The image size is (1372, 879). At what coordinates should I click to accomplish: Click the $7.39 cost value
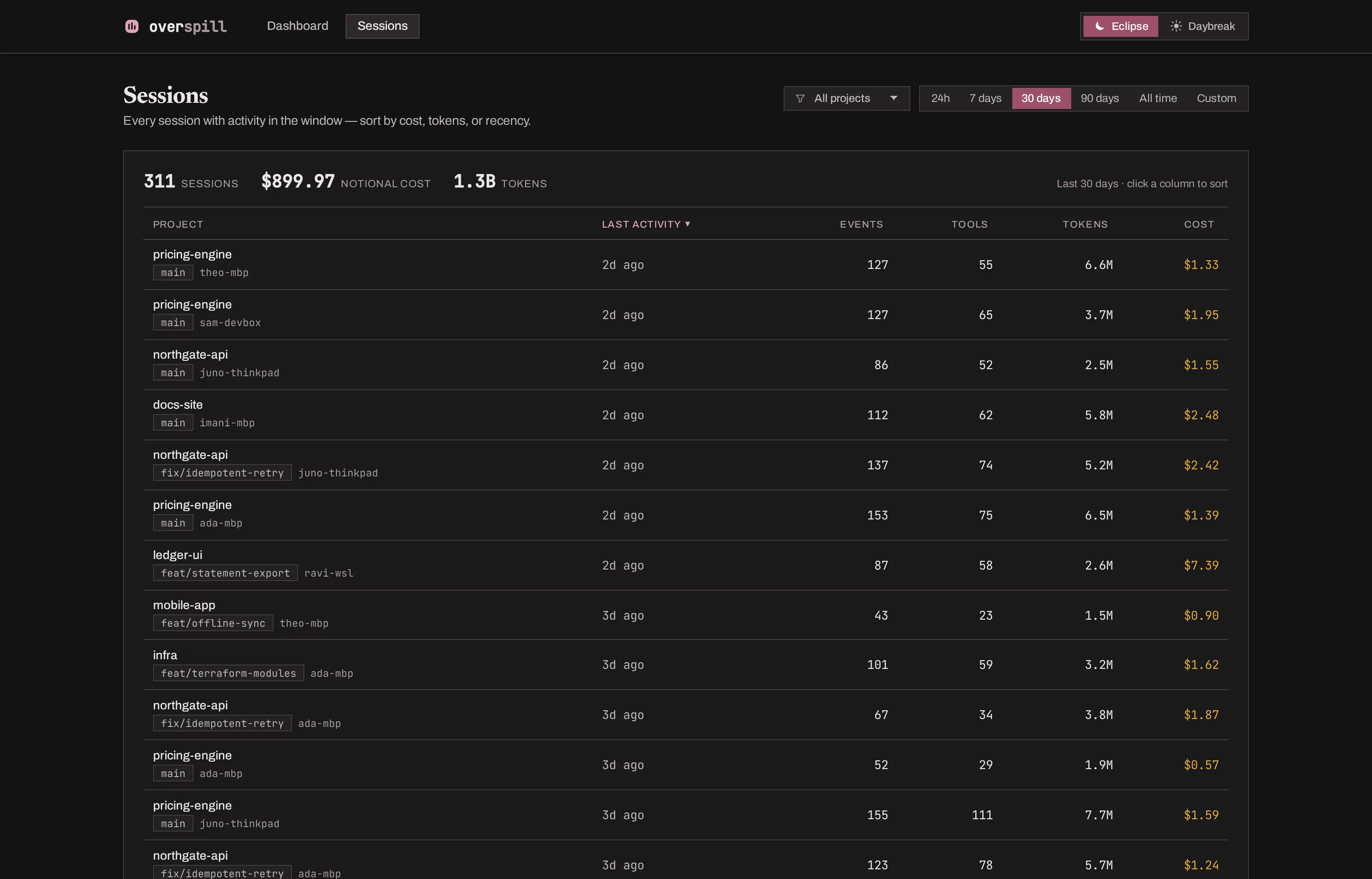tap(1200, 566)
